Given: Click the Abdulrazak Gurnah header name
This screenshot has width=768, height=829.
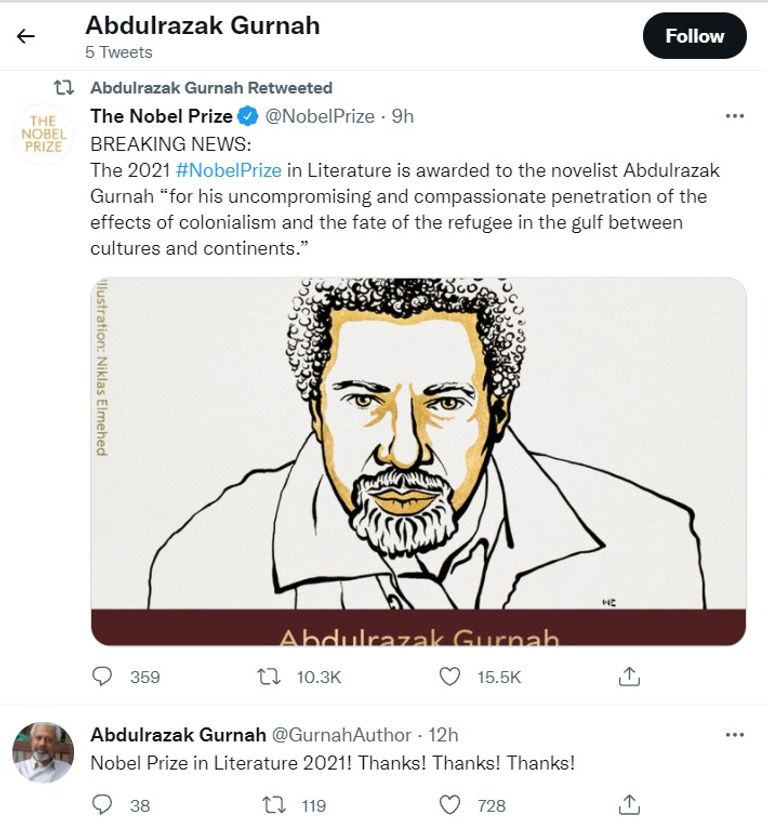Looking at the screenshot, I should [202, 23].
